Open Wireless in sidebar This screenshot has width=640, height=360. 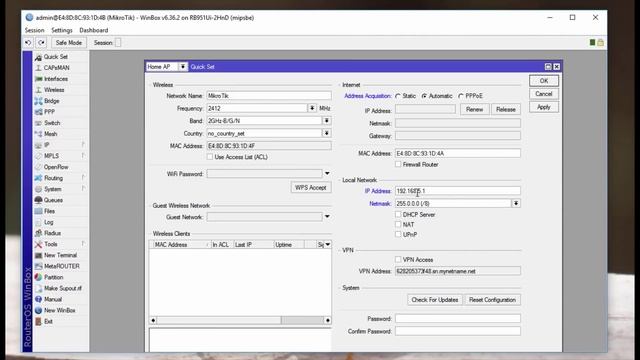(54, 90)
